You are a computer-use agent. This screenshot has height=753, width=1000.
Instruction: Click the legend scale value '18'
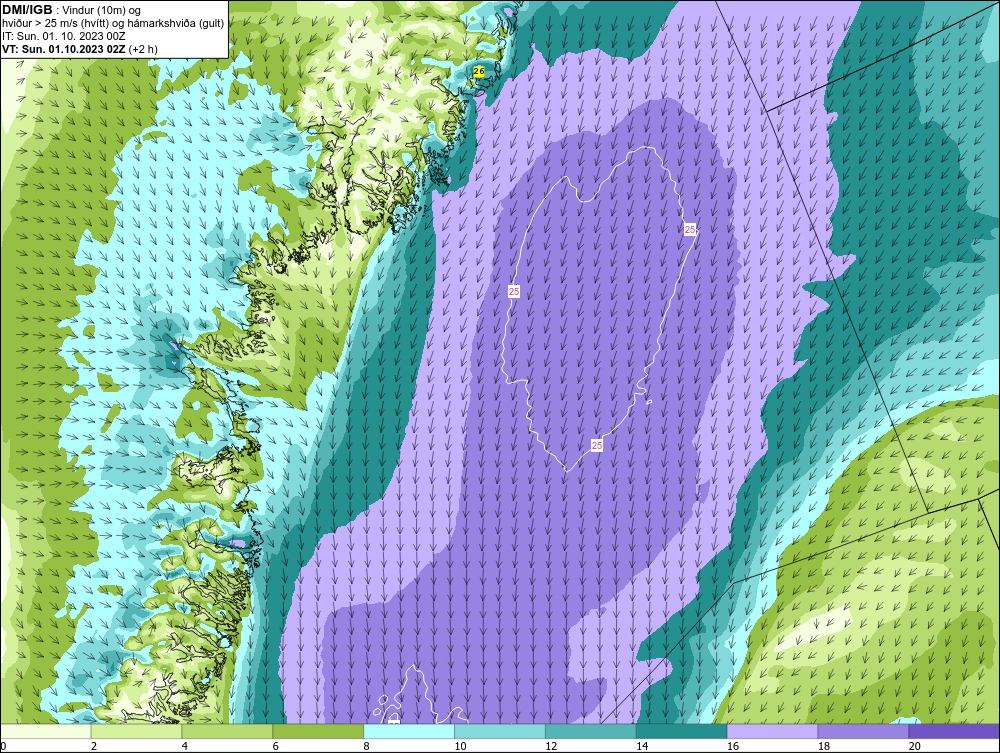pyautogui.click(x=823, y=746)
